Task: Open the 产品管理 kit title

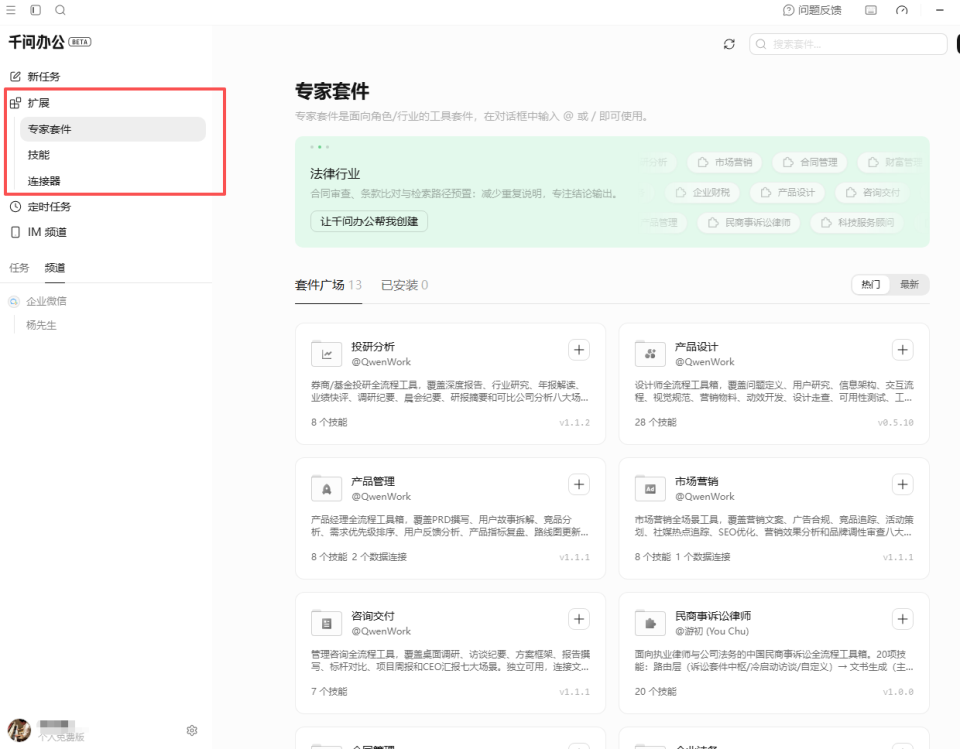Action: coord(373,481)
